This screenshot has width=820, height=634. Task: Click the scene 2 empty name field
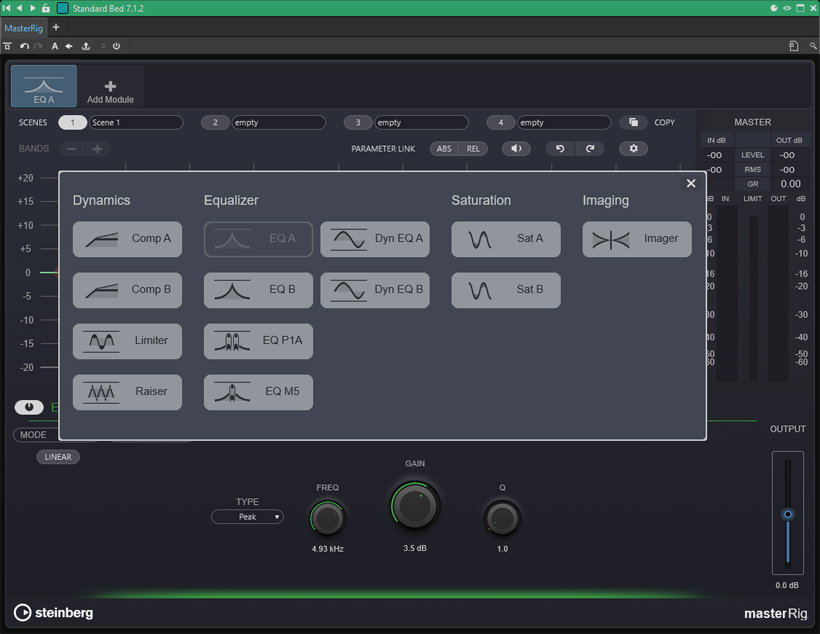pyautogui.click(x=279, y=122)
